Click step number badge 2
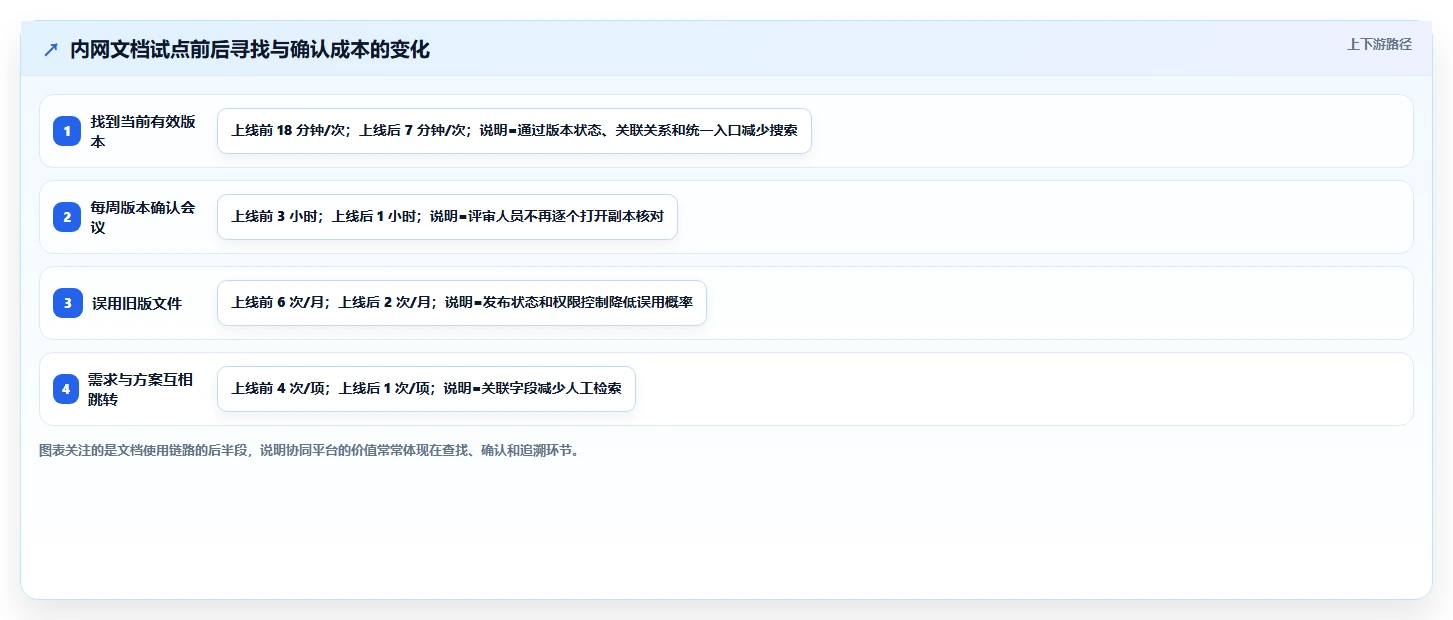Viewport: 1453px width, 620px height. [67, 217]
